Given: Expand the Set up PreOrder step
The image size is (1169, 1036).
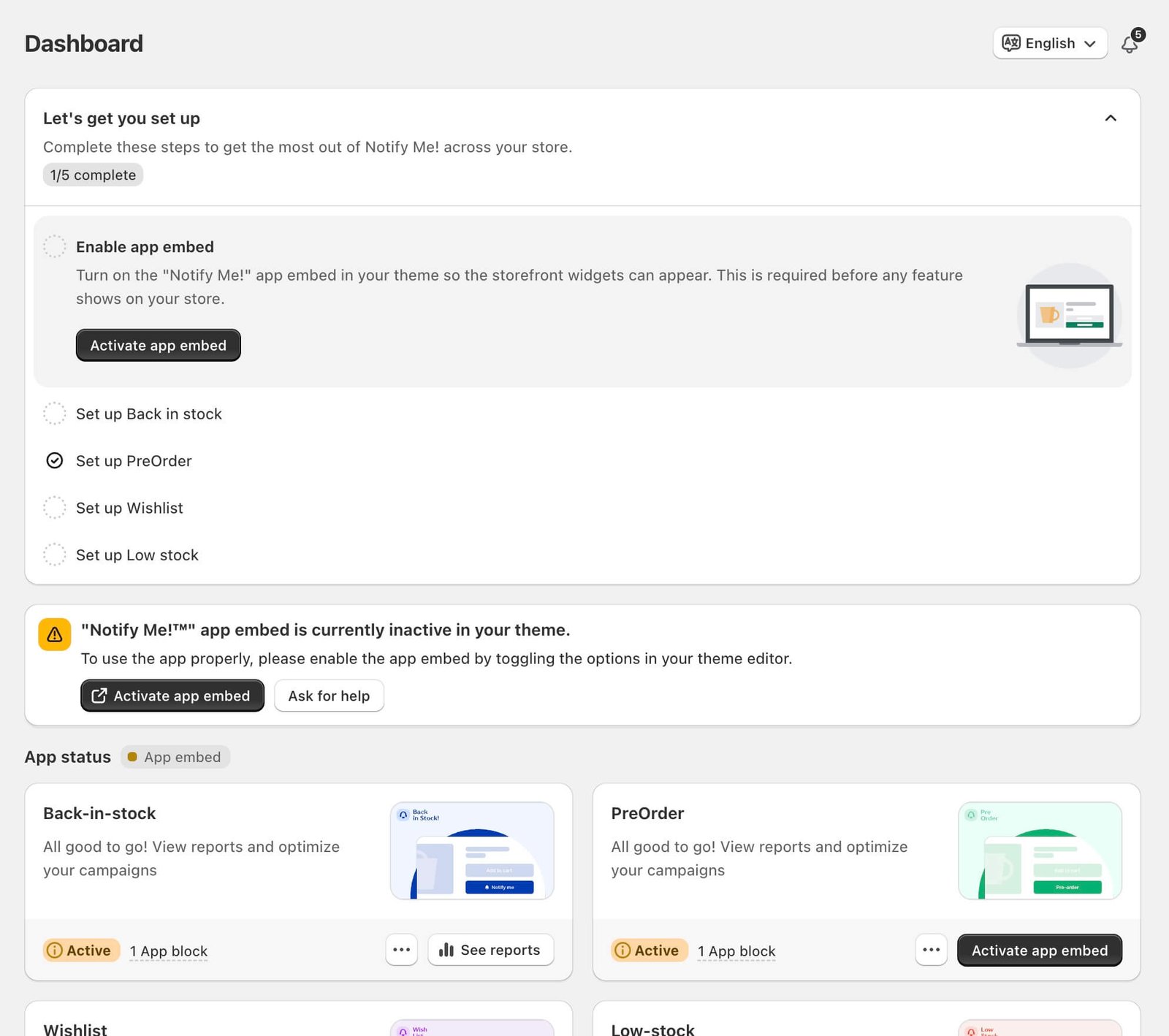Looking at the screenshot, I should [134, 461].
